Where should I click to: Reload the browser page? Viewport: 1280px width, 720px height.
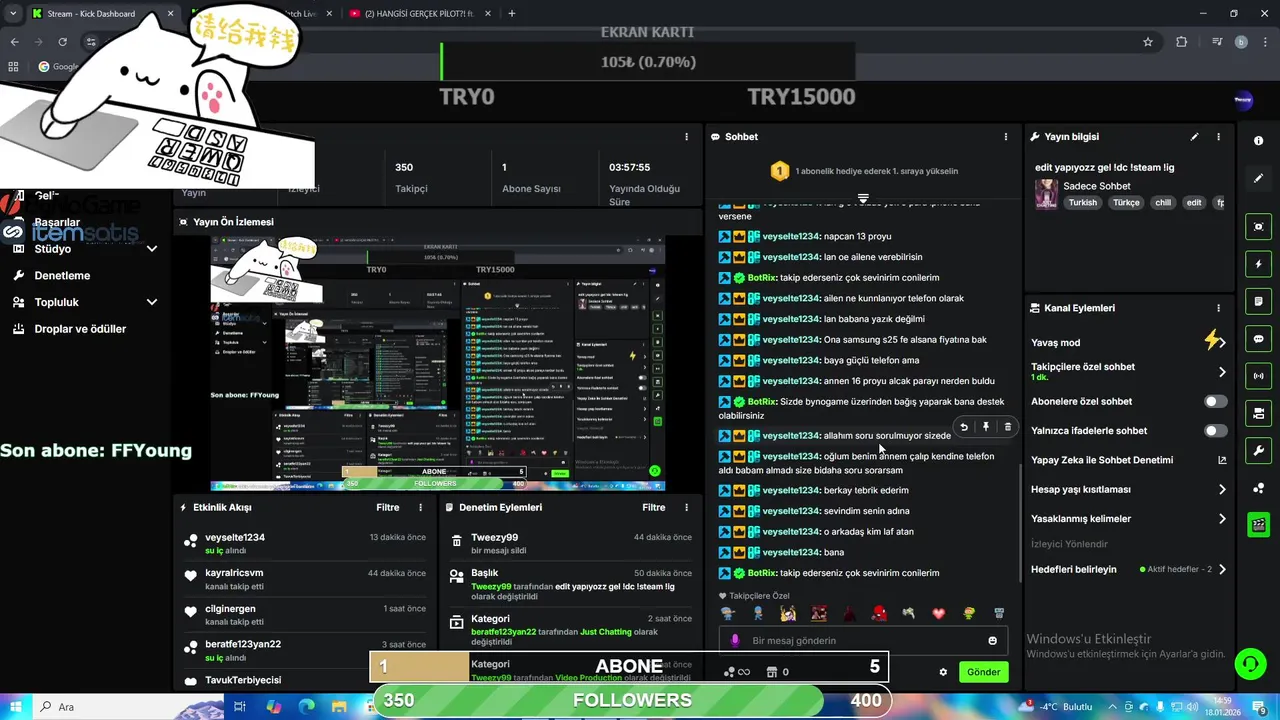pyautogui.click(x=62, y=42)
